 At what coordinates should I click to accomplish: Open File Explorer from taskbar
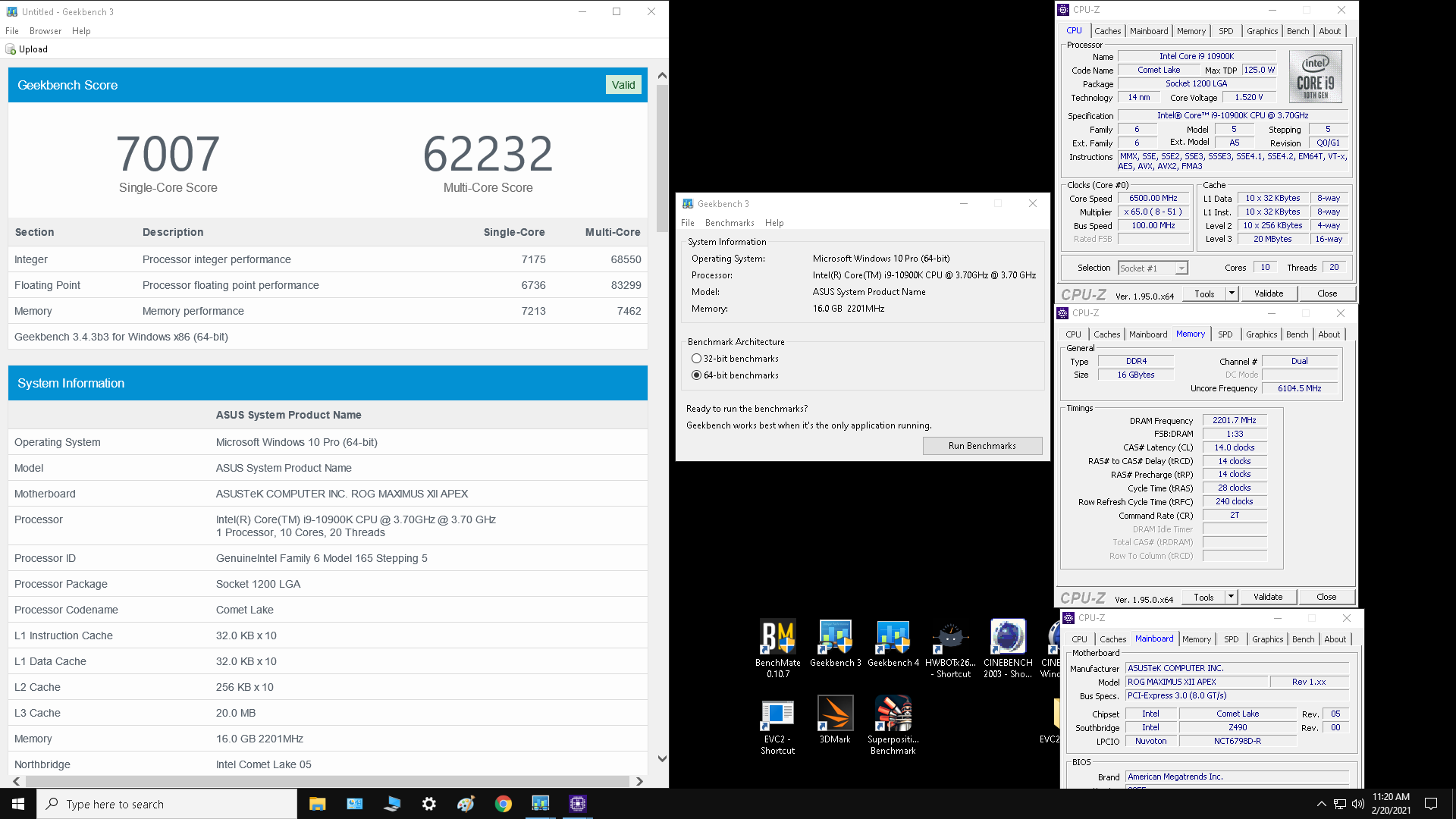click(317, 804)
